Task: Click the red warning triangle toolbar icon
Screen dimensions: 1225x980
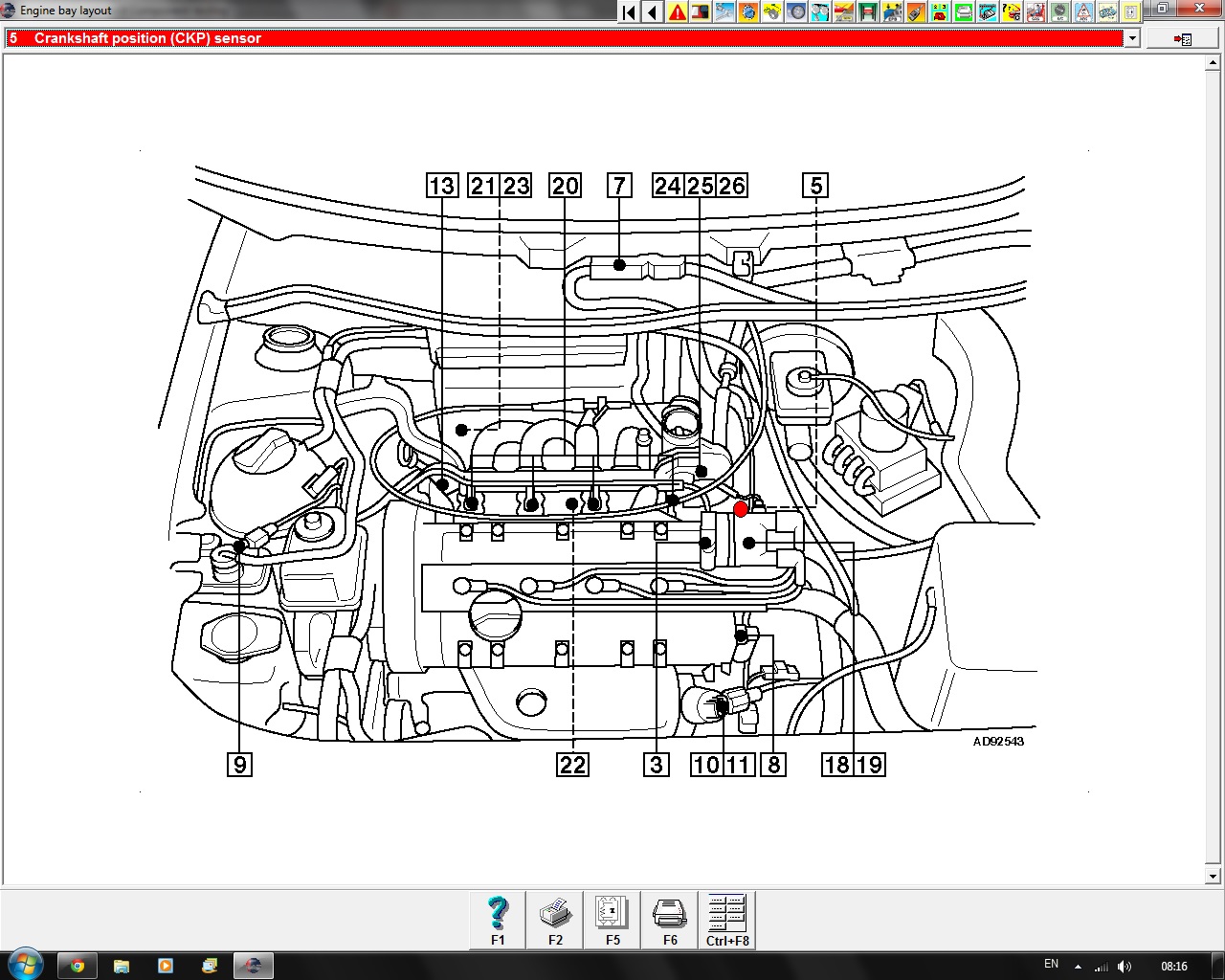Action: [x=678, y=12]
